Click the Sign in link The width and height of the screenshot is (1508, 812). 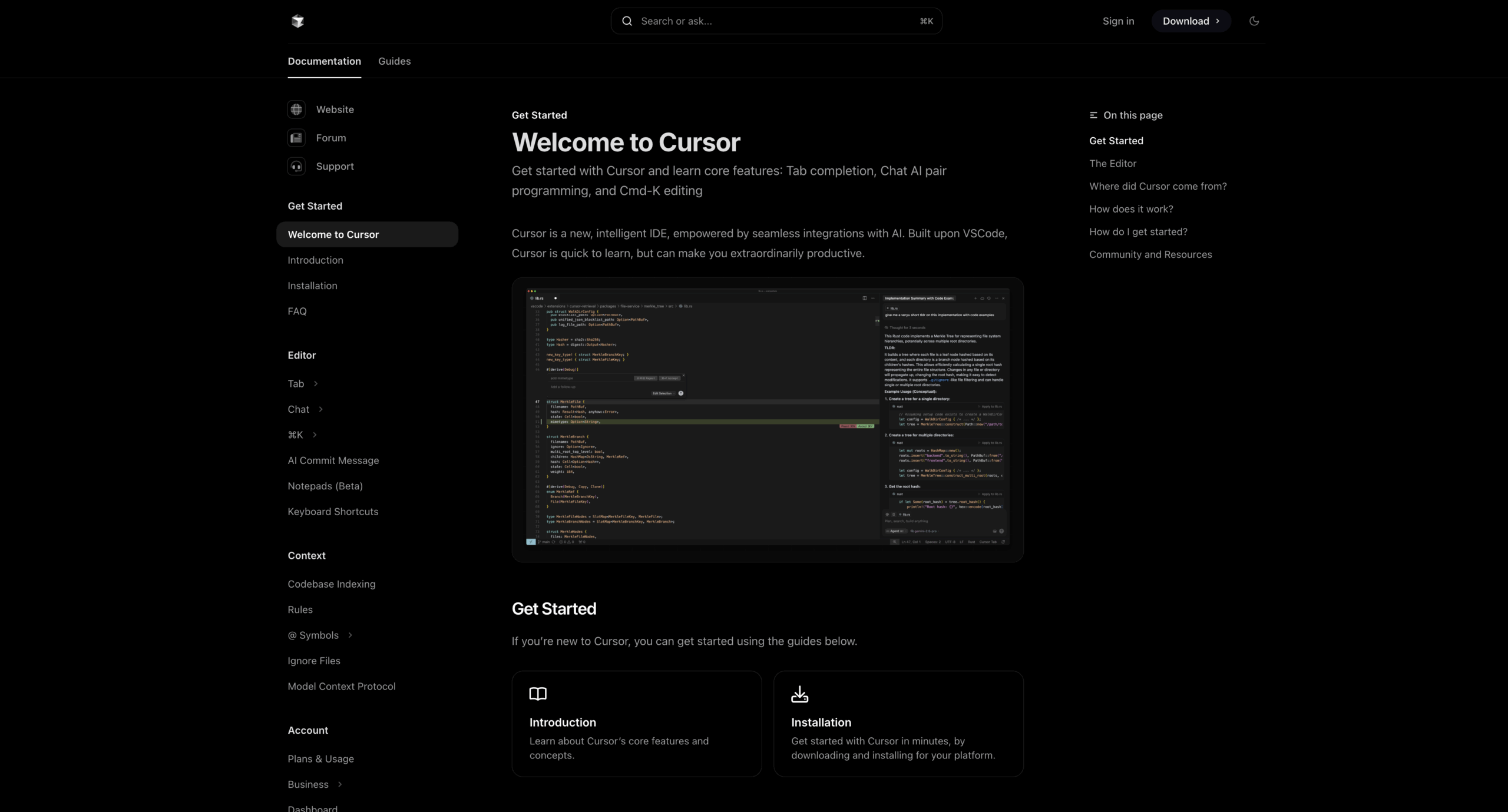click(1118, 21)
